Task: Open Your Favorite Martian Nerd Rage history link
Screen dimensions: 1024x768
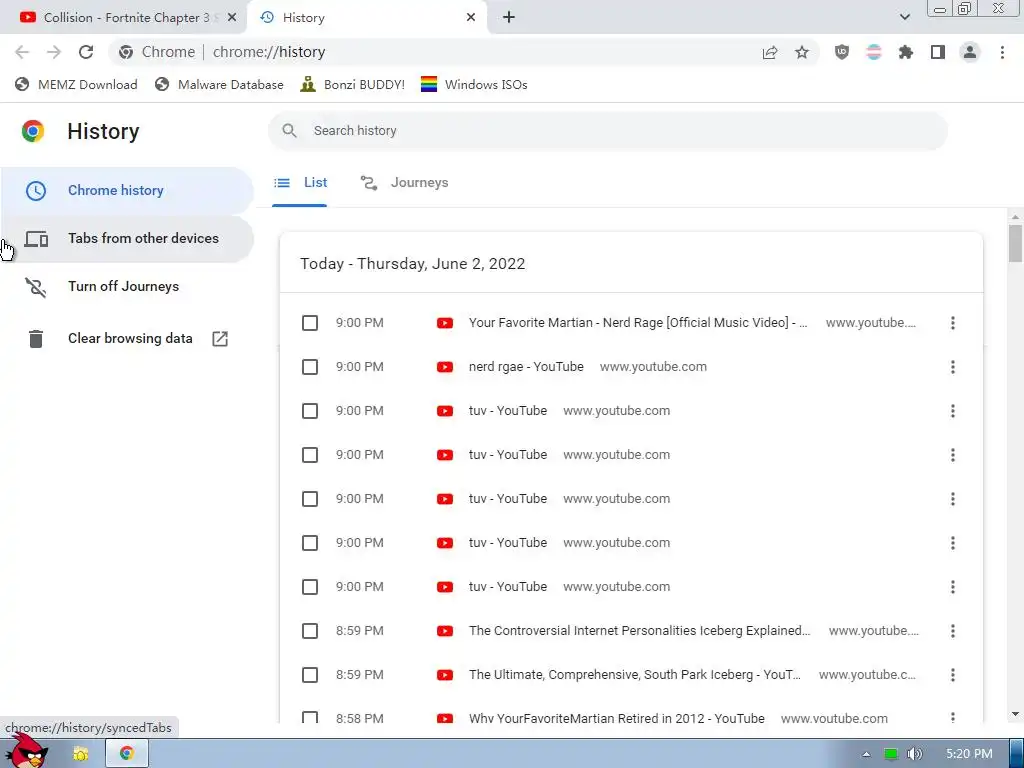Action: (x=638, y=323)
